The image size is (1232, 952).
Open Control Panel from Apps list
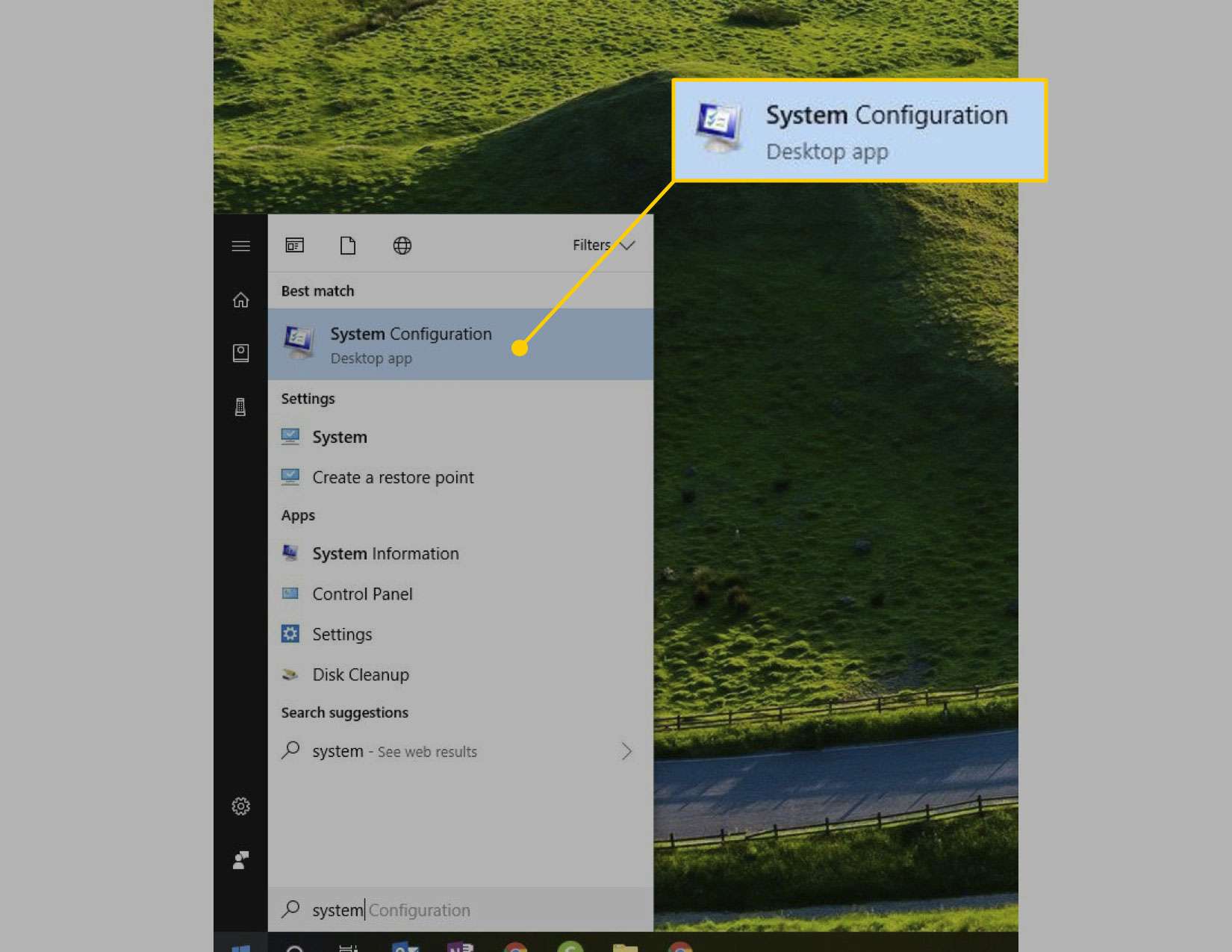(461, 594)
